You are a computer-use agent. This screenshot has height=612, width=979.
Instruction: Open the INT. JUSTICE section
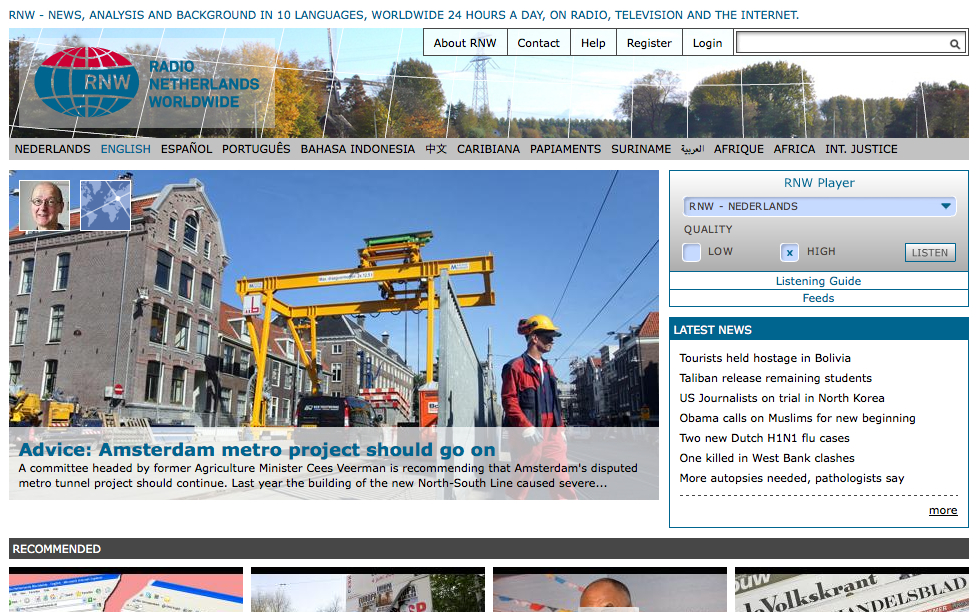point(861,148)
